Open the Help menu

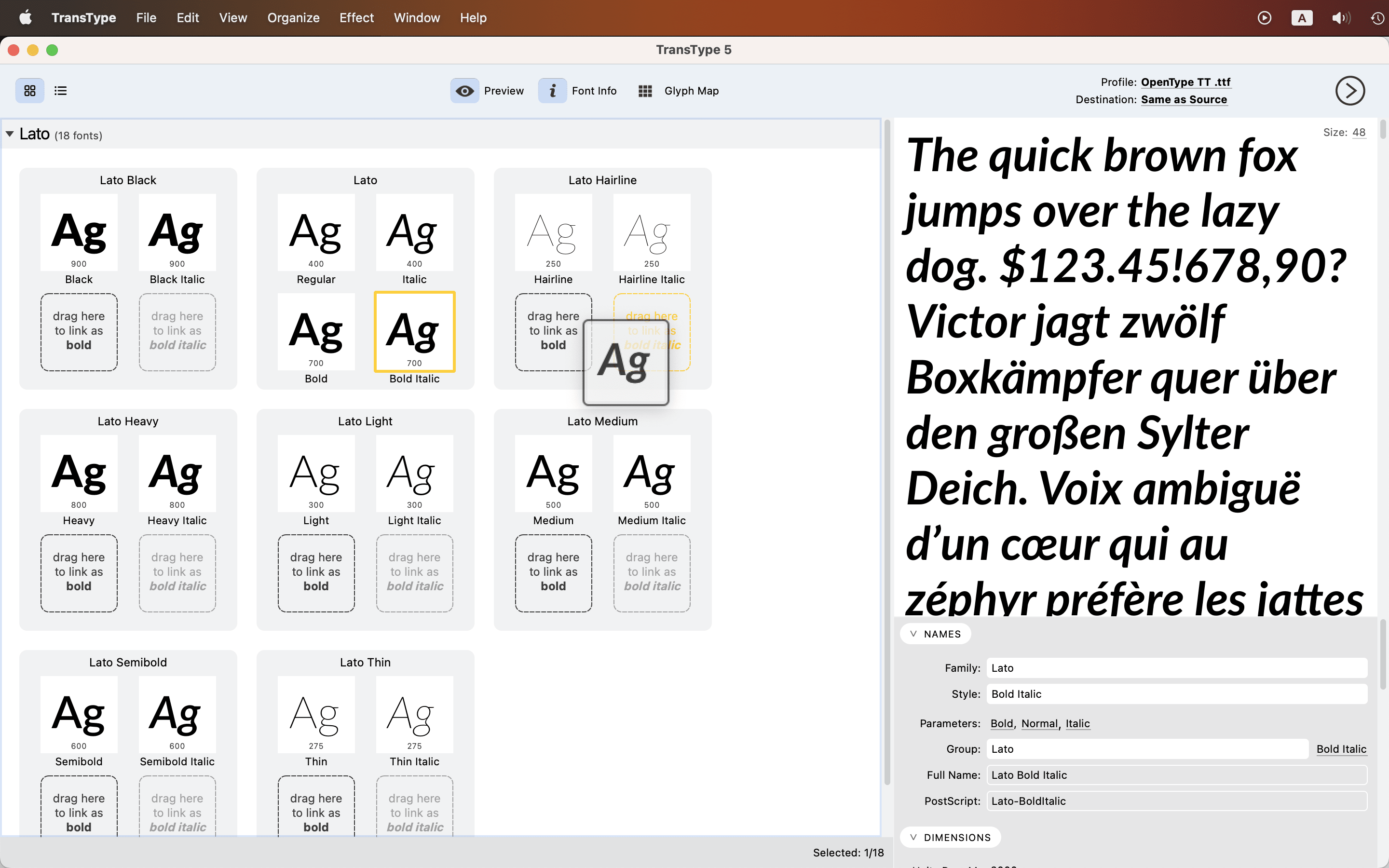click(473, 18)
